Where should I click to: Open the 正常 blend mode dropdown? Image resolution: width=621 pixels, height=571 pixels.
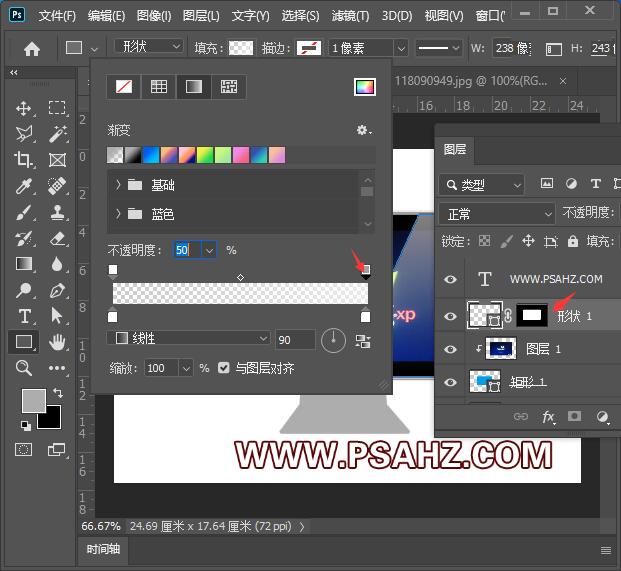point(497,214)
